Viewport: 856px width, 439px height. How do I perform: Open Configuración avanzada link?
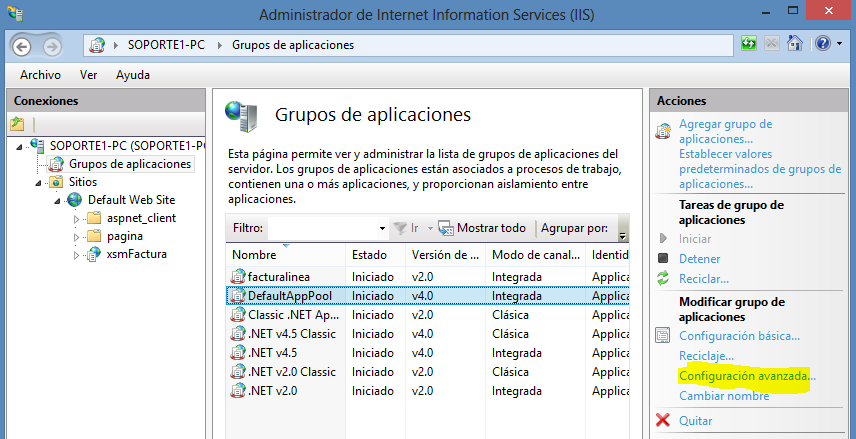(747, 376)
